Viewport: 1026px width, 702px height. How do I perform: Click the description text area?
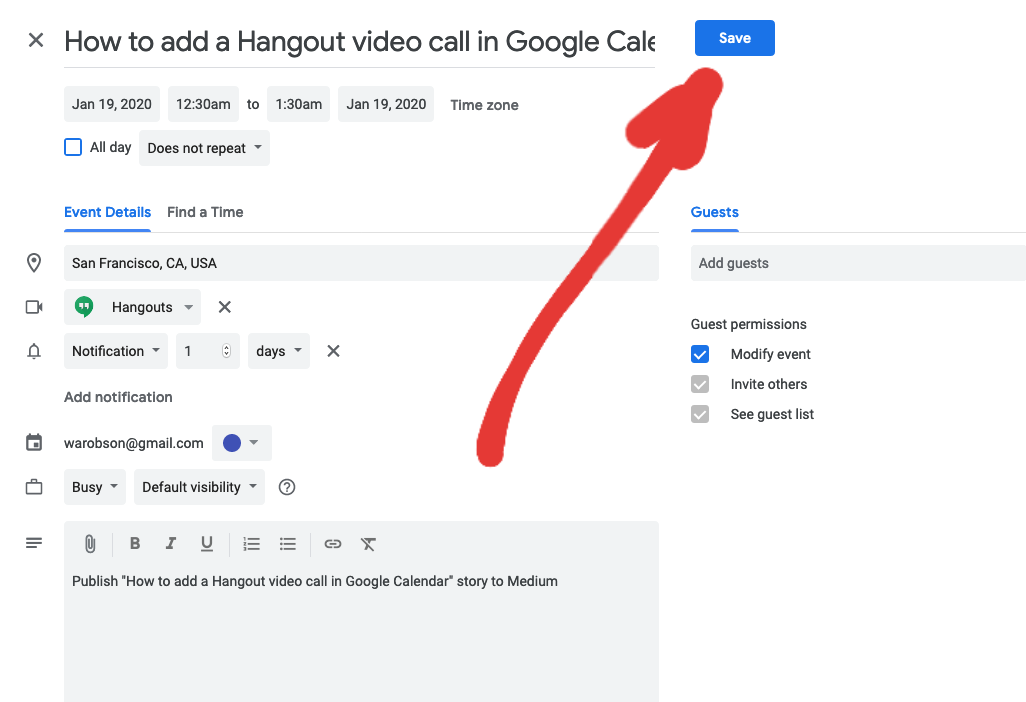point(361,635)
